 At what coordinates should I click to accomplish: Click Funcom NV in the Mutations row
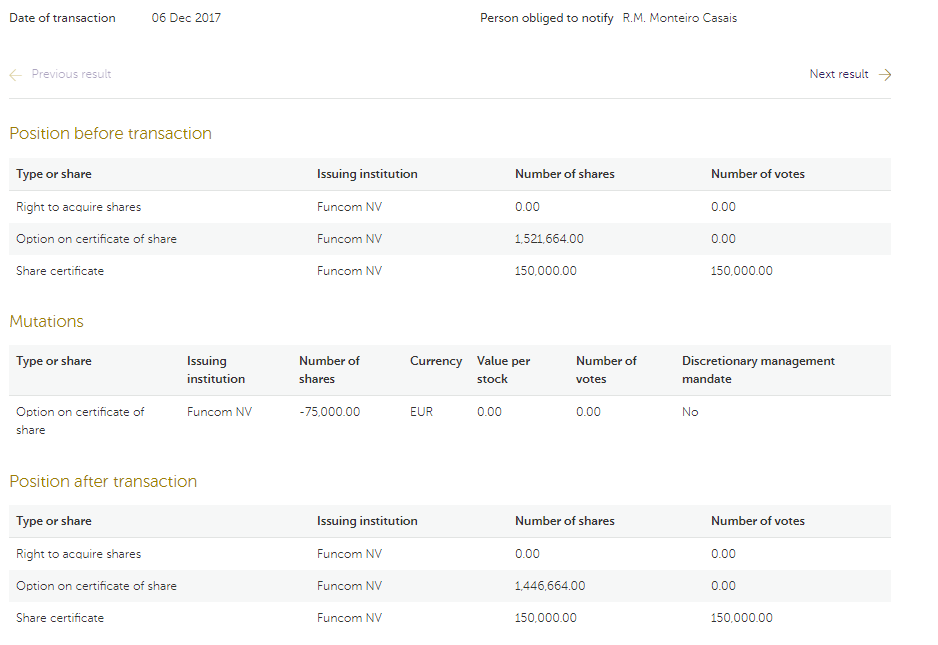219,412
